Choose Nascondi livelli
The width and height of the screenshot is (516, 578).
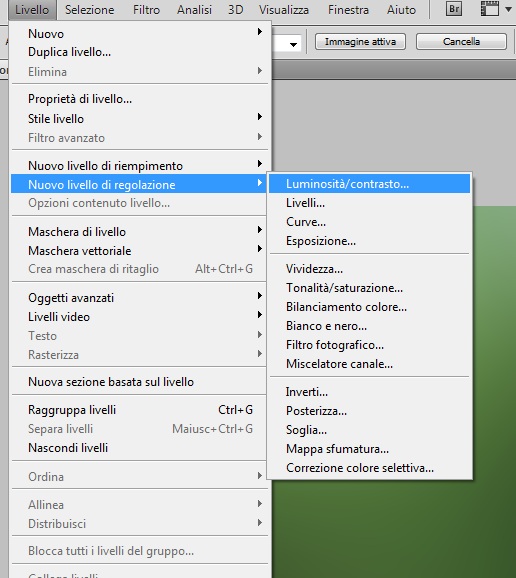(x=140, y=448)
